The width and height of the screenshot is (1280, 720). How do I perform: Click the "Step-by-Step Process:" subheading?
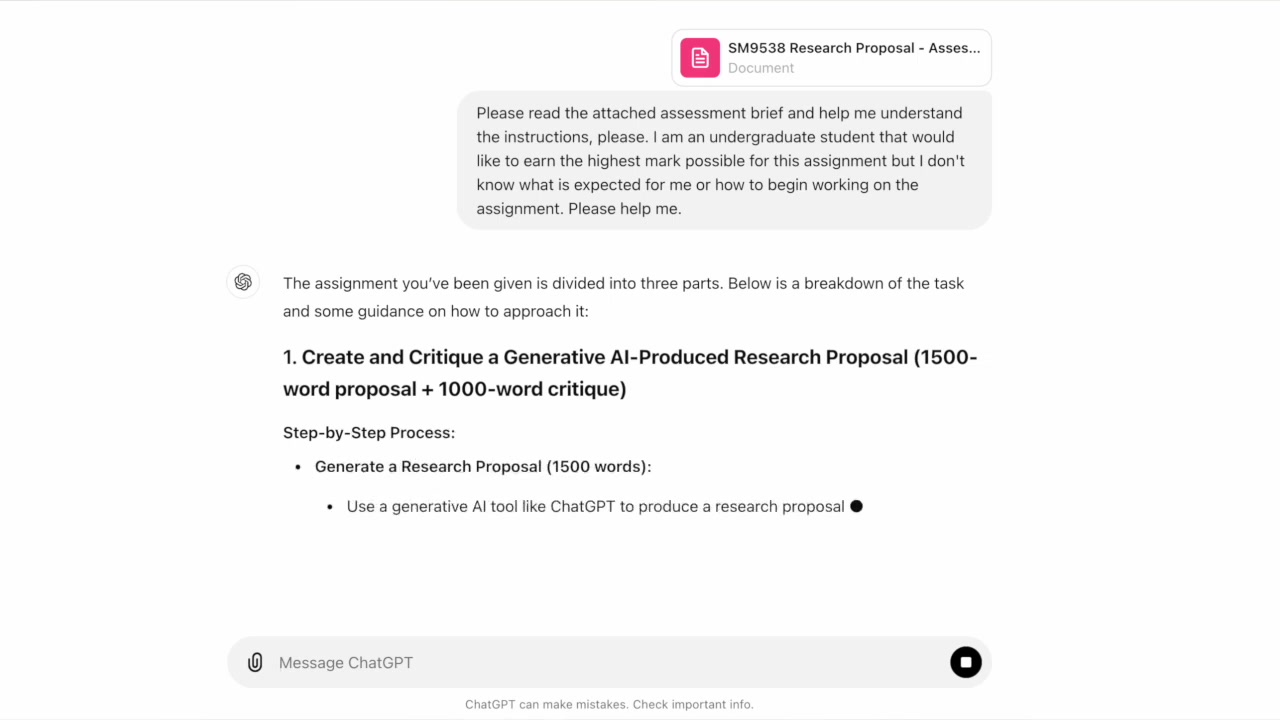click(369, 433)
